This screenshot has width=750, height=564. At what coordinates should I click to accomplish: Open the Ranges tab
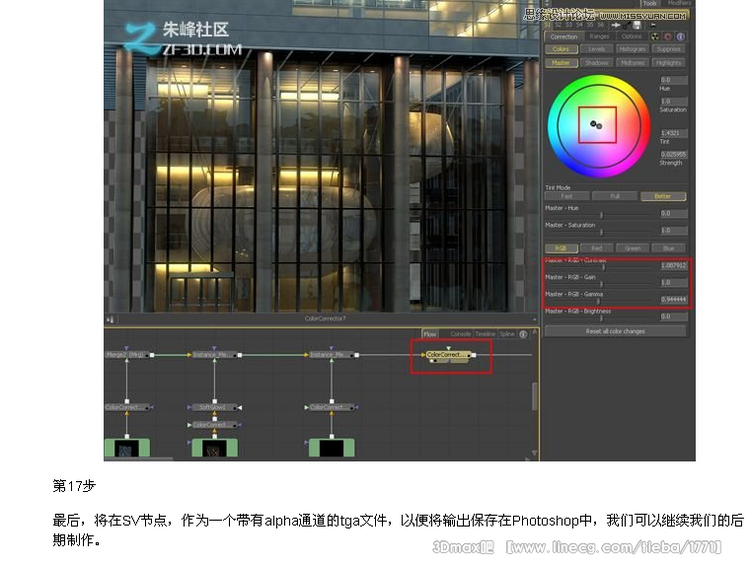point(599,36)
